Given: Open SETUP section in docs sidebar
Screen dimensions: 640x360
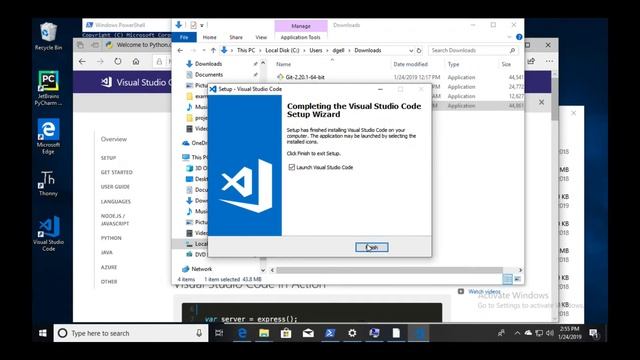Looking at the screenshot, I should pos(108,158).
